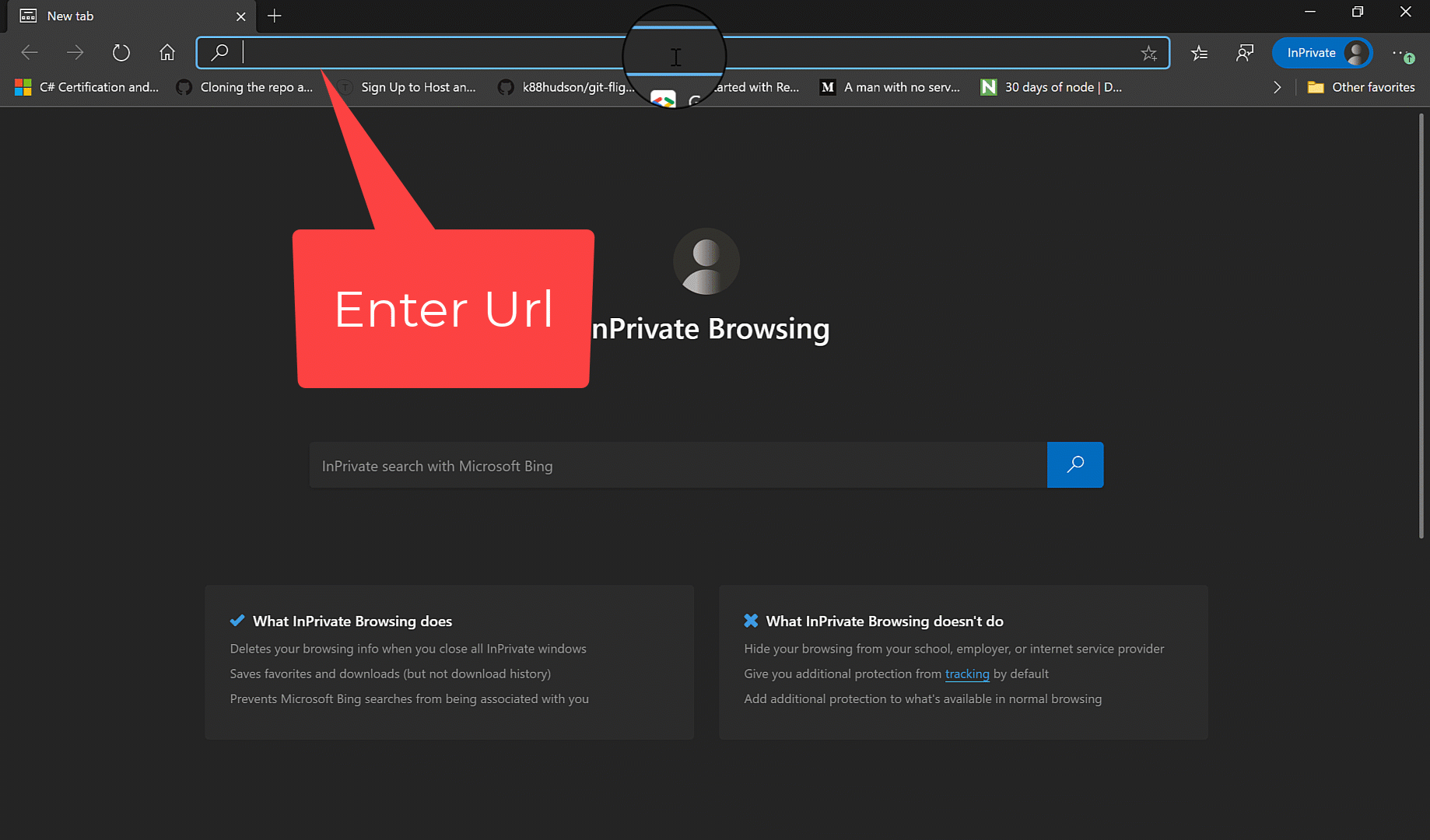Open C# Certification bookmark
This screenshot has height=840, width=1430.
87,87
